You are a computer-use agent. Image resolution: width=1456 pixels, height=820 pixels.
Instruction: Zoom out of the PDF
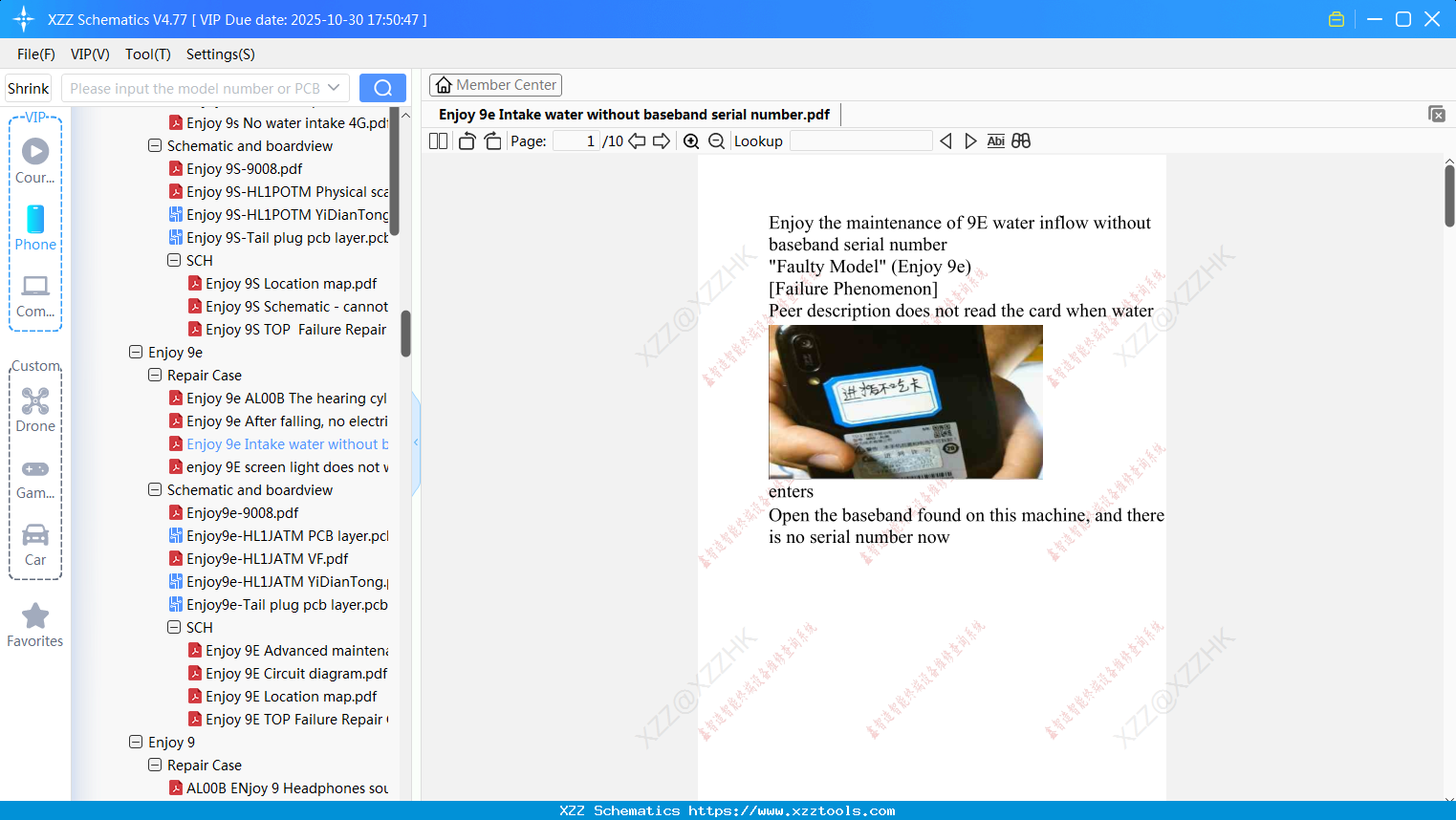coord(716,140)
